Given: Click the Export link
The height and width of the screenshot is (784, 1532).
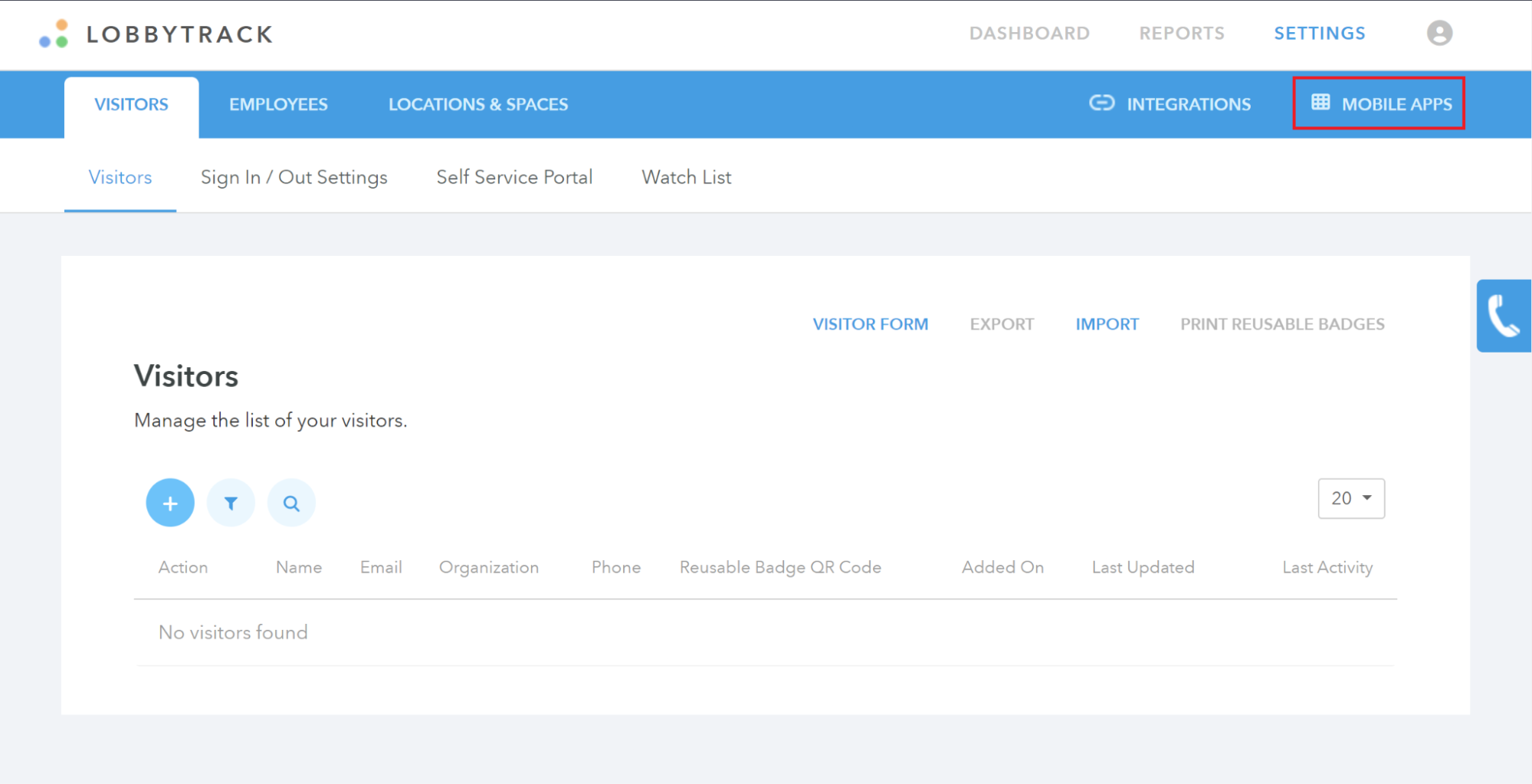Looking at the screenshot, I should click(1002, 324).
